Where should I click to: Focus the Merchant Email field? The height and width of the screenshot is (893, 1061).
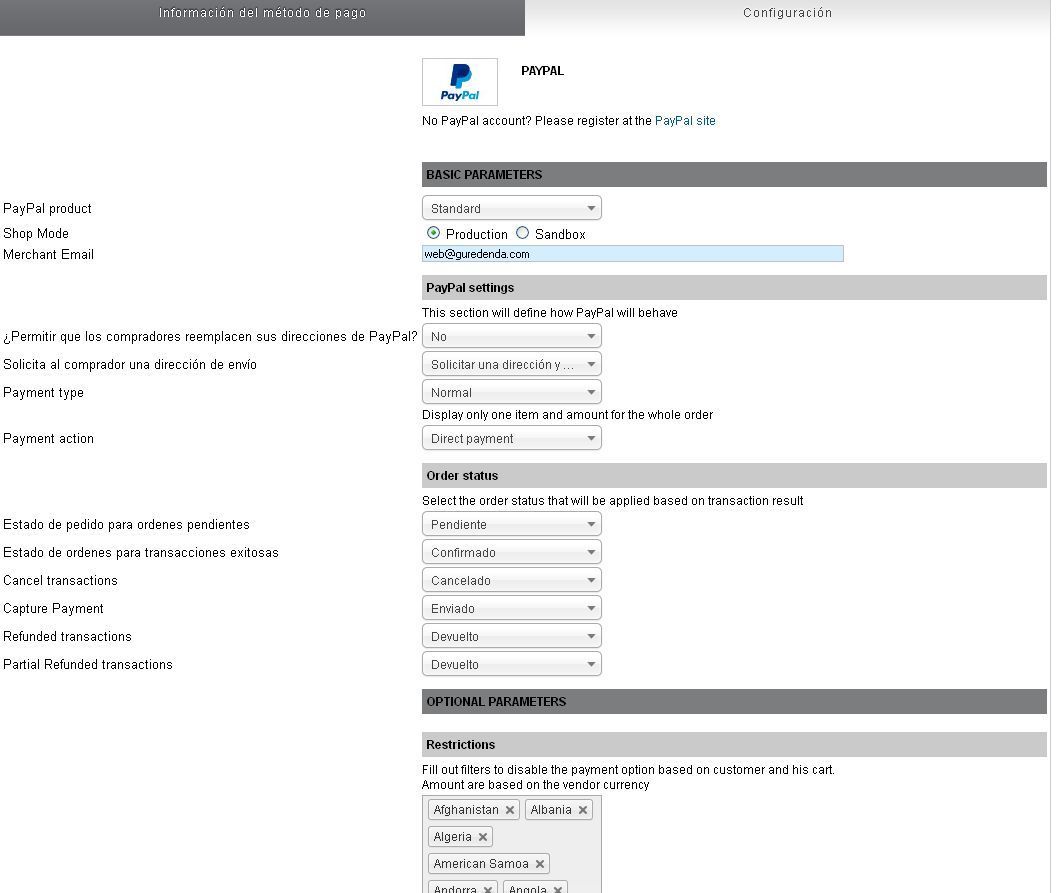click(x=633, y=254)
